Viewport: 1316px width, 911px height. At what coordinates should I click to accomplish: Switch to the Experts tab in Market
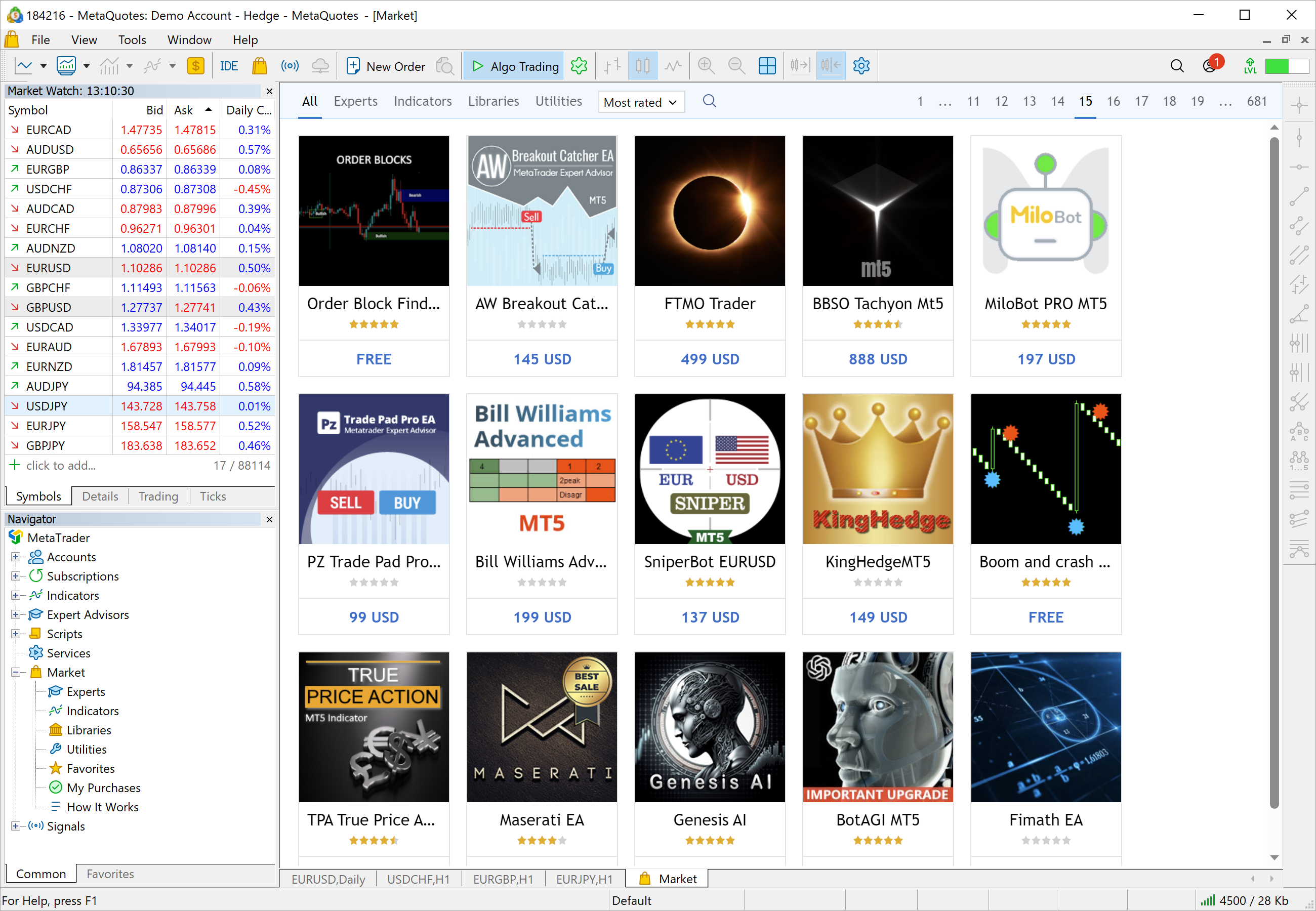pos(355,101)
